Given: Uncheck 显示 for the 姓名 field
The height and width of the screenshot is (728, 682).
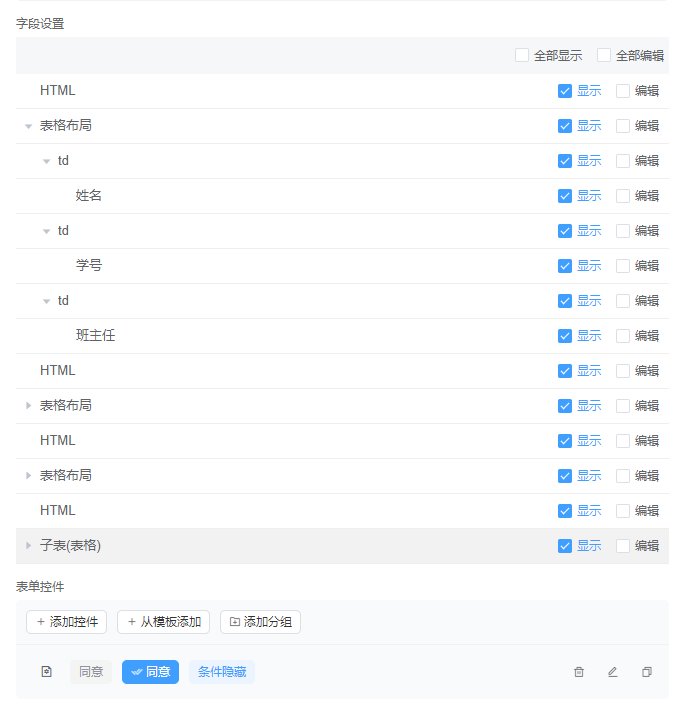Looking at the screenshot, I should pos(565,196).
